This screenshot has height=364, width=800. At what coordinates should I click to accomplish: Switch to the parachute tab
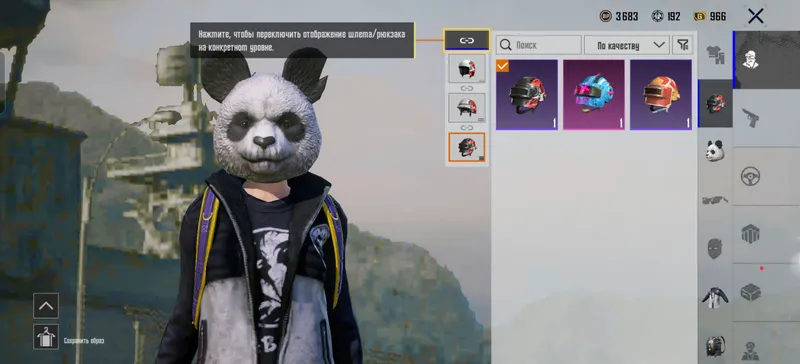751,234
